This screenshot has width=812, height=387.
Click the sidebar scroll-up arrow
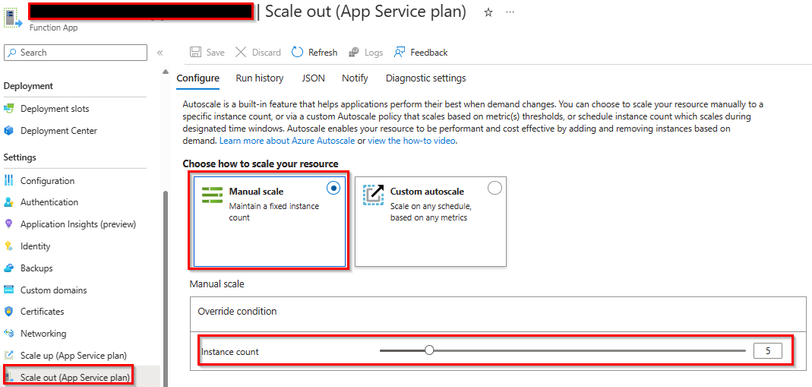click(166, 71)
